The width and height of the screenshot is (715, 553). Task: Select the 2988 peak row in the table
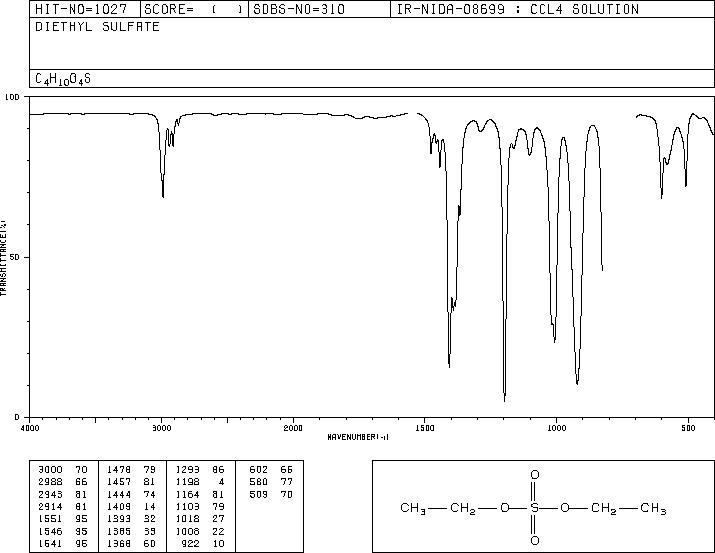point(63,482)
